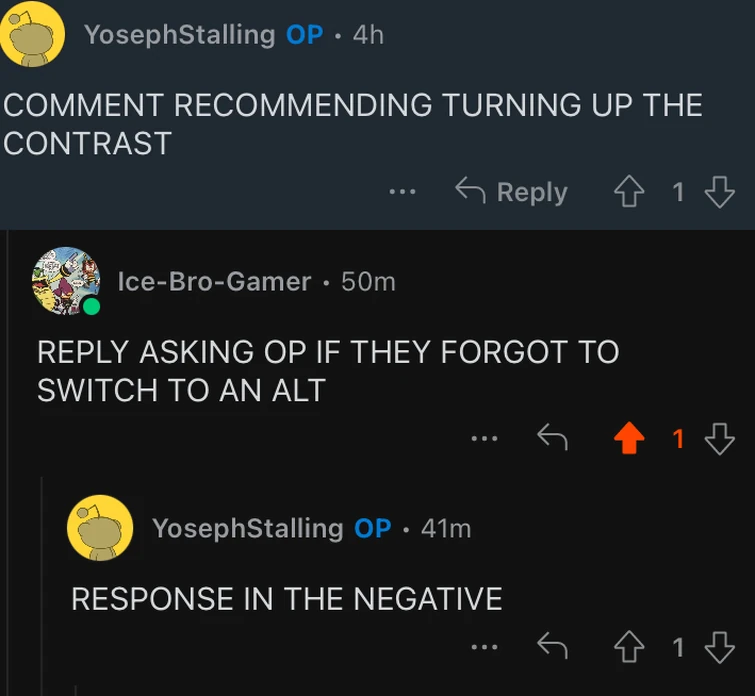This screenshot has height=696, width=755.
Task: Remove orange upvote on Ice-Bro-Gamer's reply
Action: [629, 438]
